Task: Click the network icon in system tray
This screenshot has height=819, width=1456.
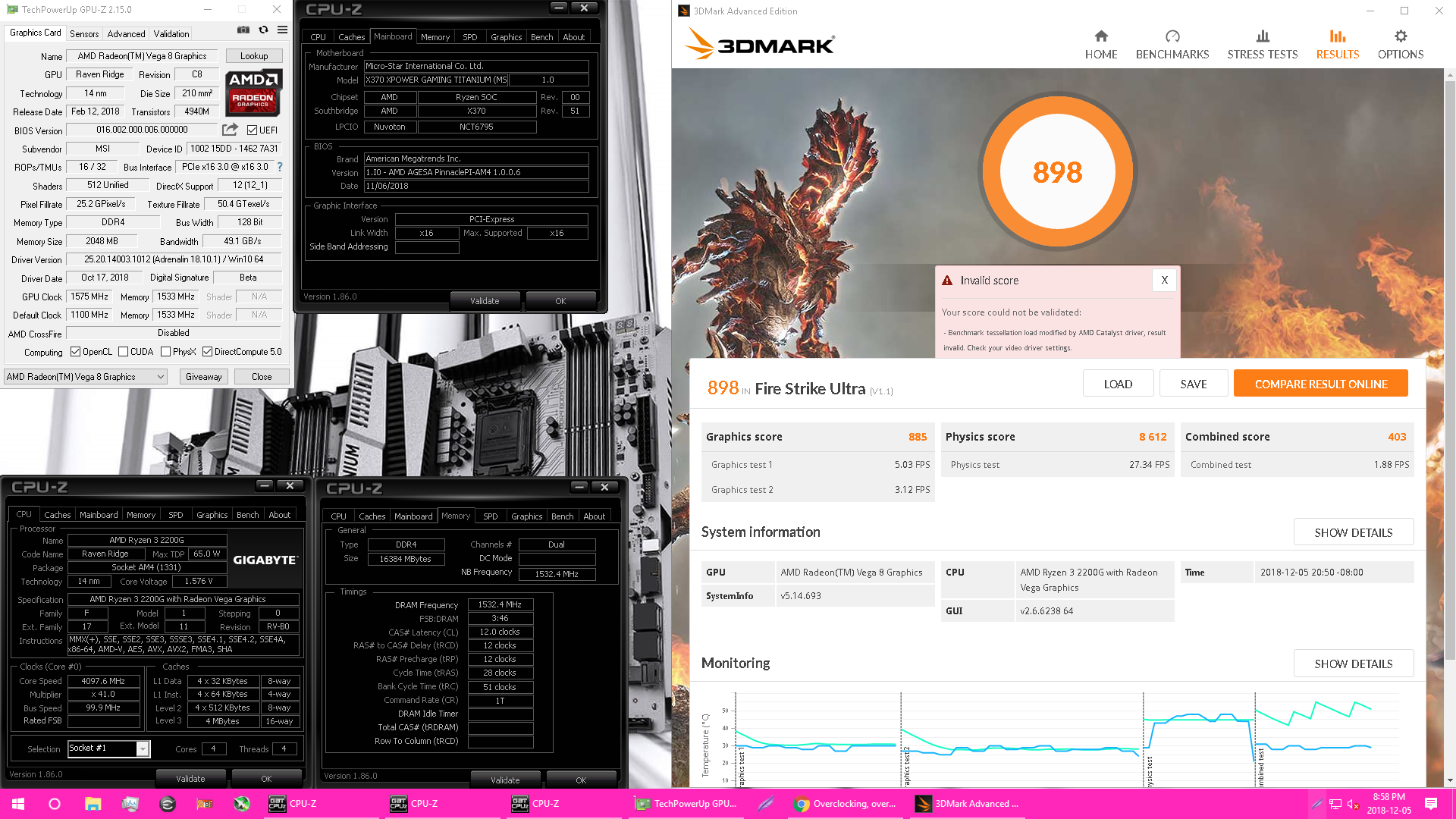Action: pos(1335,804)
